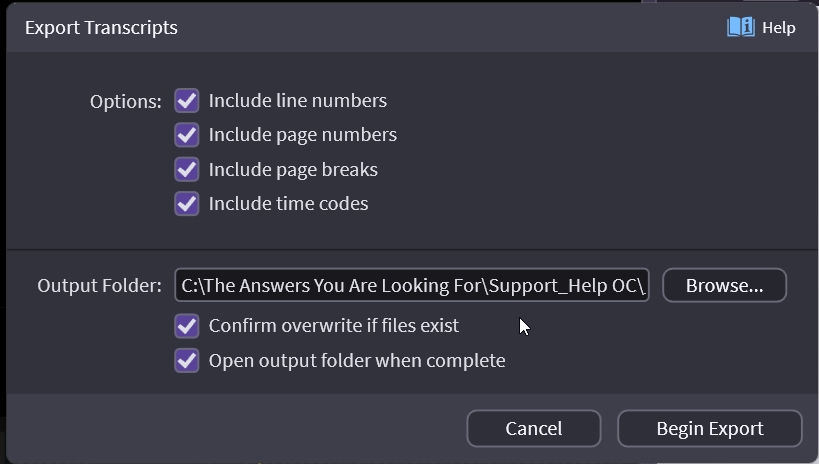Click the "Include line numbers" label text
The width and height of the screenshot is (819, 464).
click(x=297, y=101)
